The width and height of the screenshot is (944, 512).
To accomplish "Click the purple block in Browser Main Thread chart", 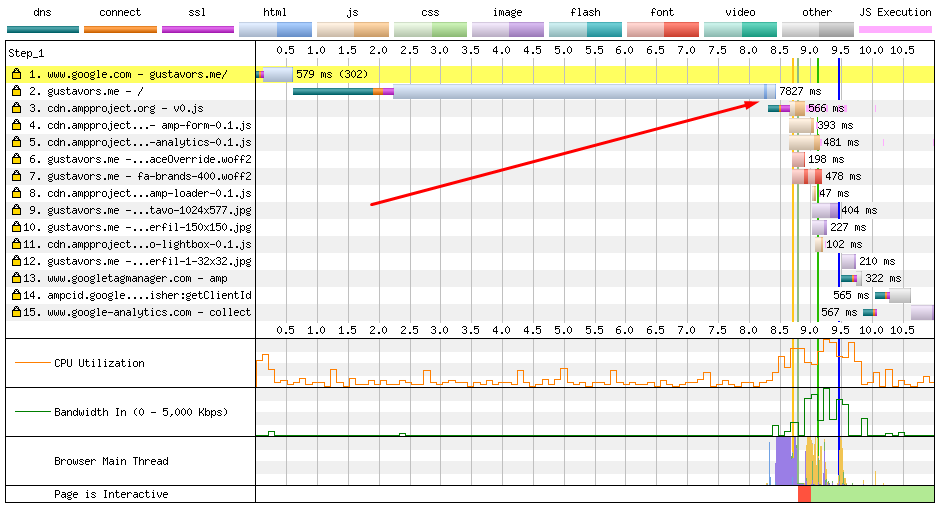I will point(784,461).
